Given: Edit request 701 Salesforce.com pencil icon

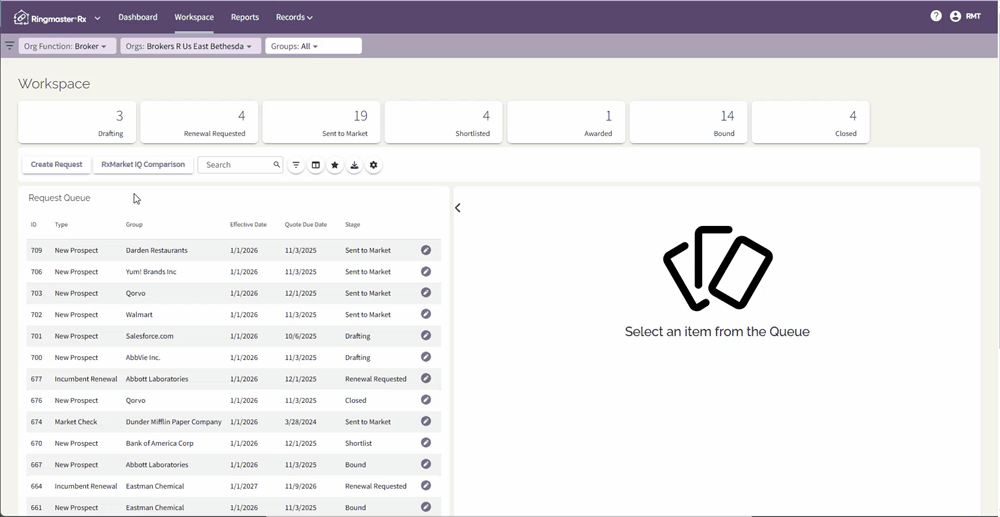Looking at the screenshot, I should (x=426, y=335).
